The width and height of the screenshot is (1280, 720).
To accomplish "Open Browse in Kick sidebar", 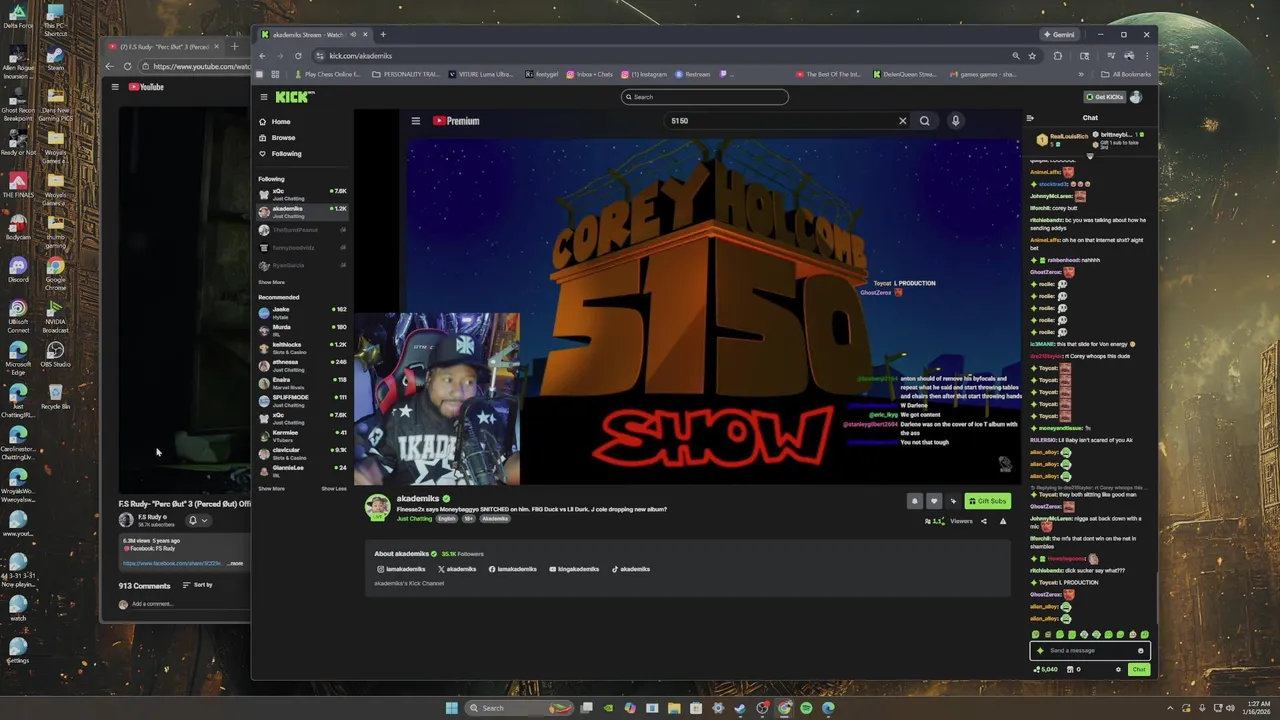I will (277, 138).
